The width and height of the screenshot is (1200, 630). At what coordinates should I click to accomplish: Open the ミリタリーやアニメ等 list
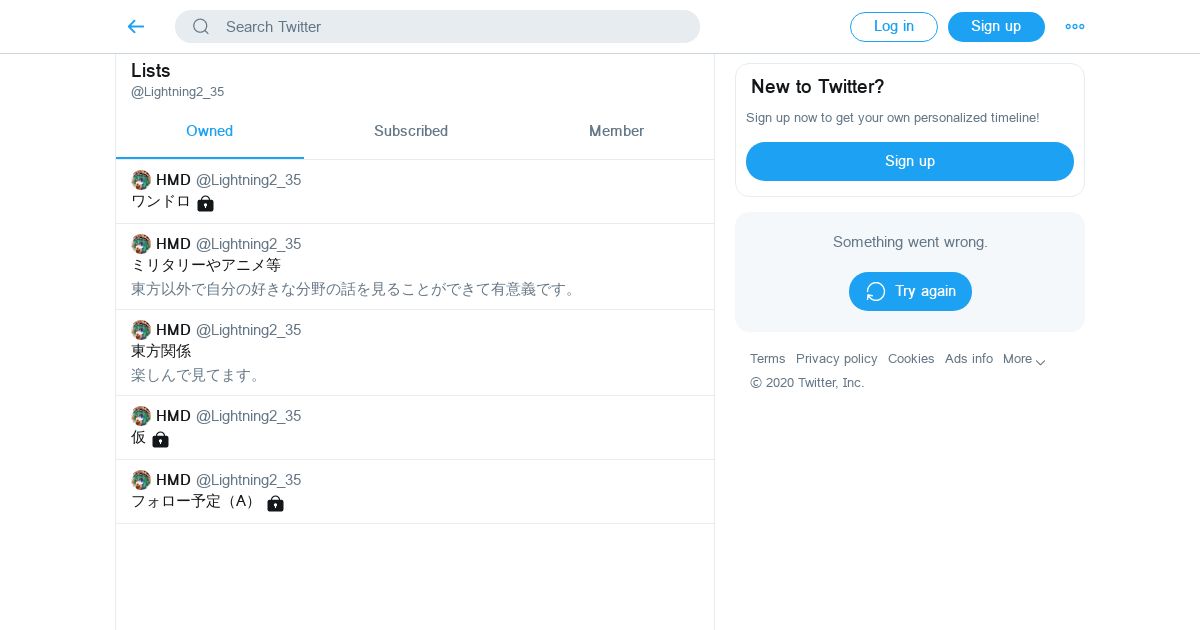click(415, 267)
